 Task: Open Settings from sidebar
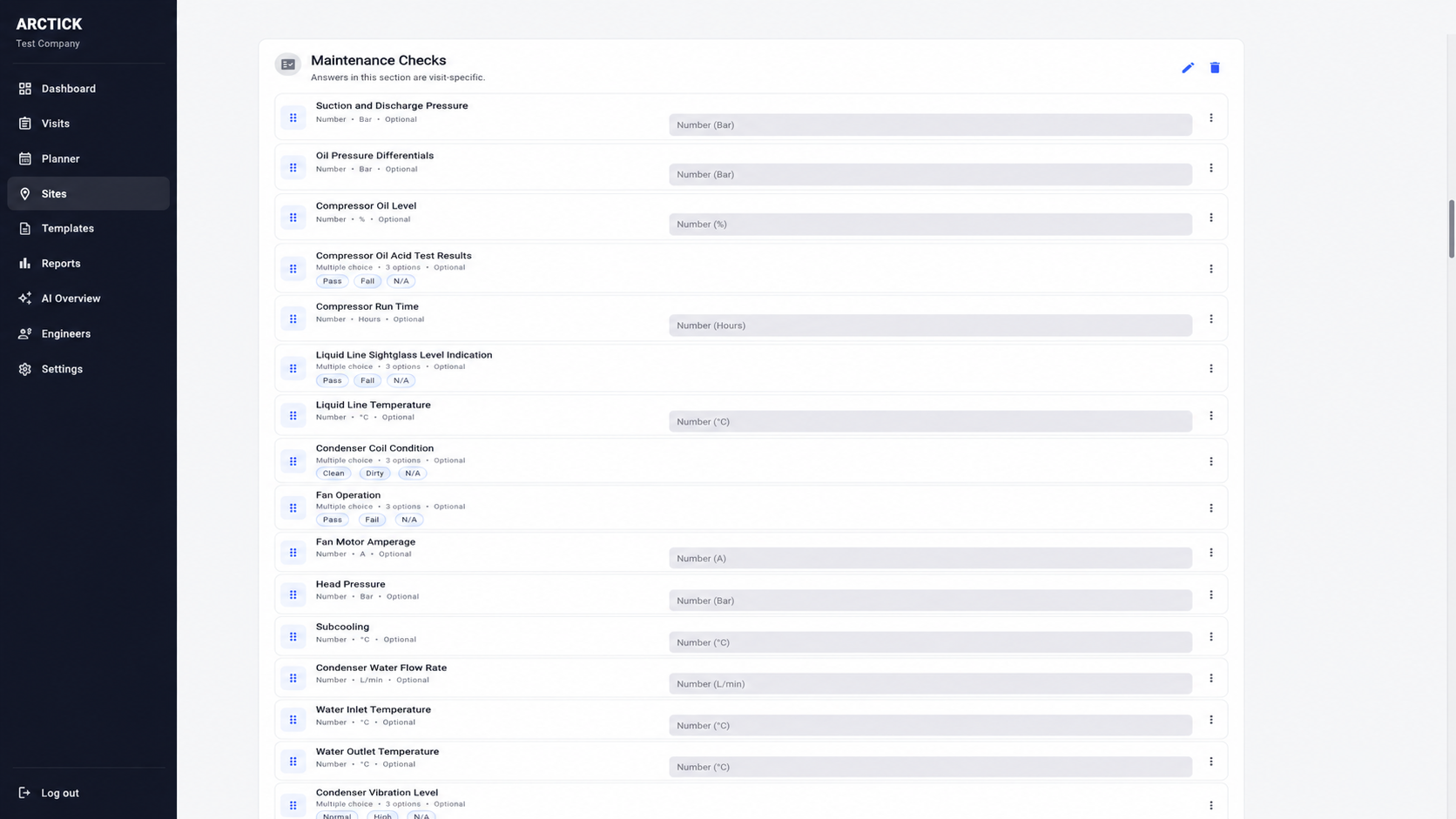[88, 369]
